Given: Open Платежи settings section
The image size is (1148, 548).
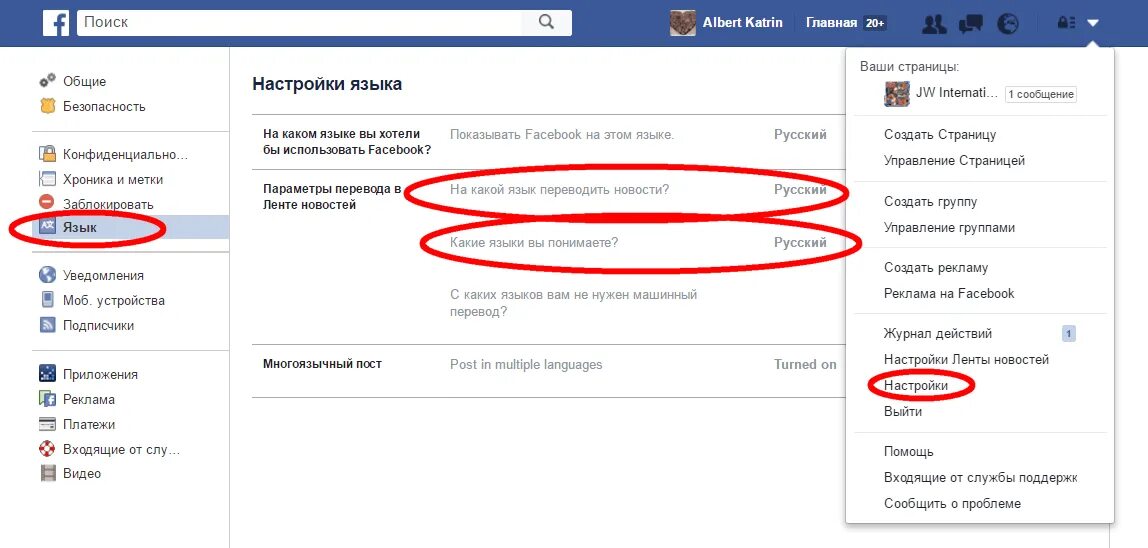Looking at the screenshot, I should click(x=89, y=424).
